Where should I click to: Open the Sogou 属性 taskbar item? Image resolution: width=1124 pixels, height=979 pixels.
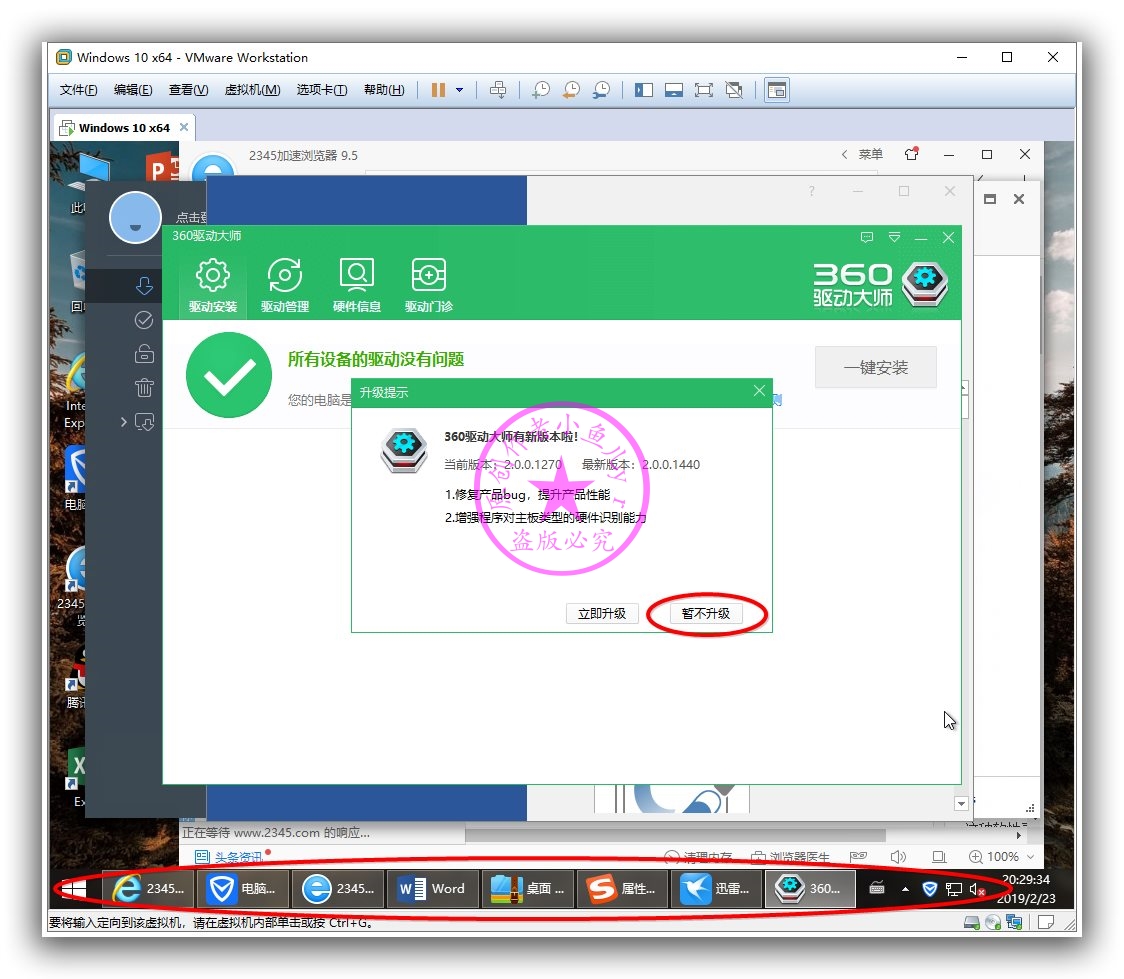621,889
